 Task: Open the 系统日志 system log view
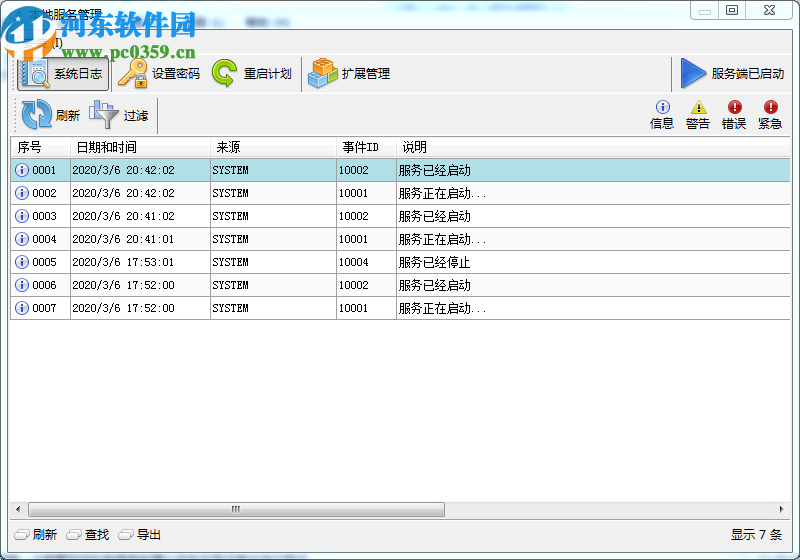[63, 74]
